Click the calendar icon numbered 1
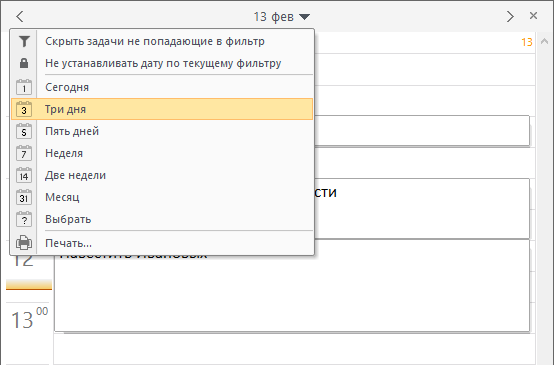Screen dimensions: 554x365 [24, 87]
